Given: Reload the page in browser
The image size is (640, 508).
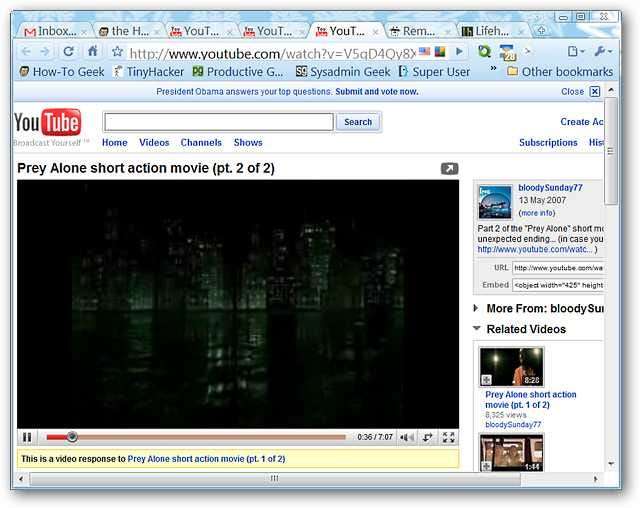Looking at the screenshot, I should point(68,51).
